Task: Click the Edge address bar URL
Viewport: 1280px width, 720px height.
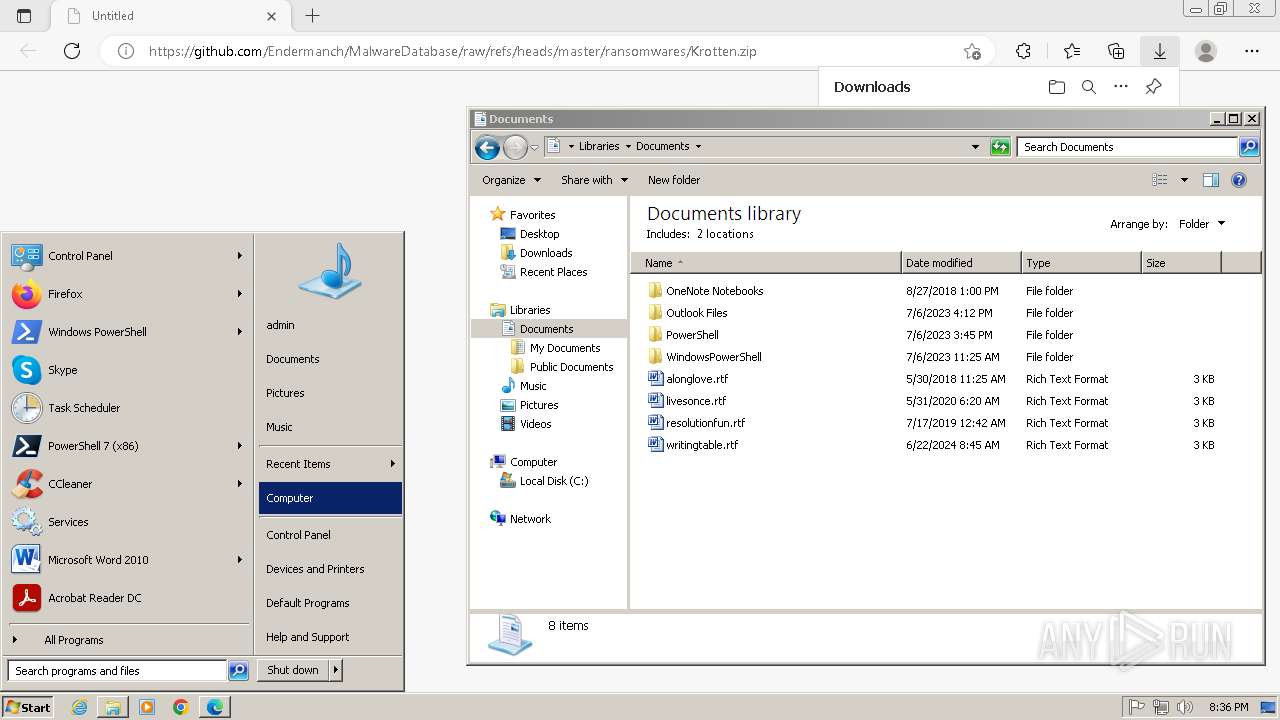Action: point(452,51)
